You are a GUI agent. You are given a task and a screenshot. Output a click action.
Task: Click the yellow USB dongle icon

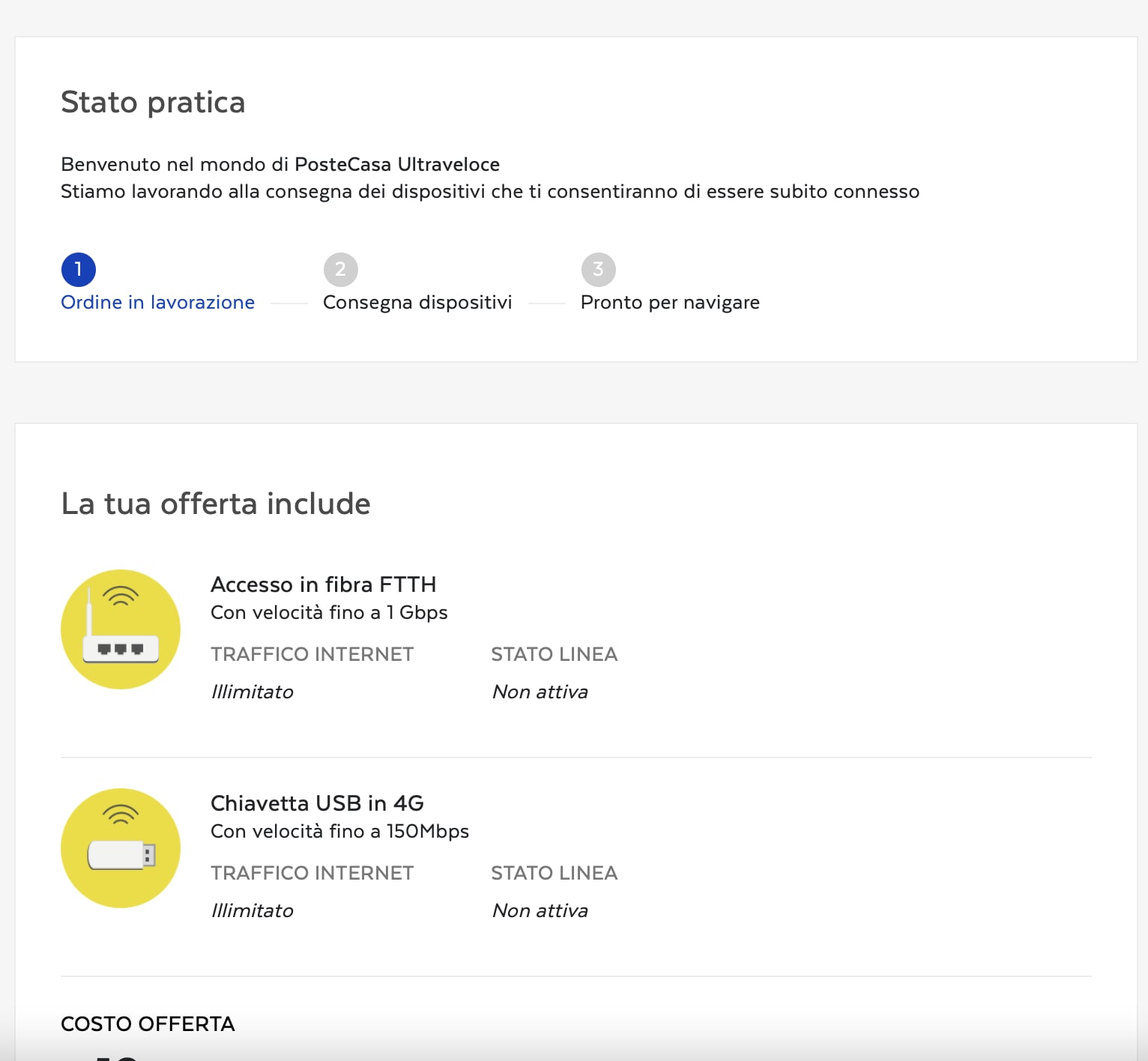(x=121, y=848)
